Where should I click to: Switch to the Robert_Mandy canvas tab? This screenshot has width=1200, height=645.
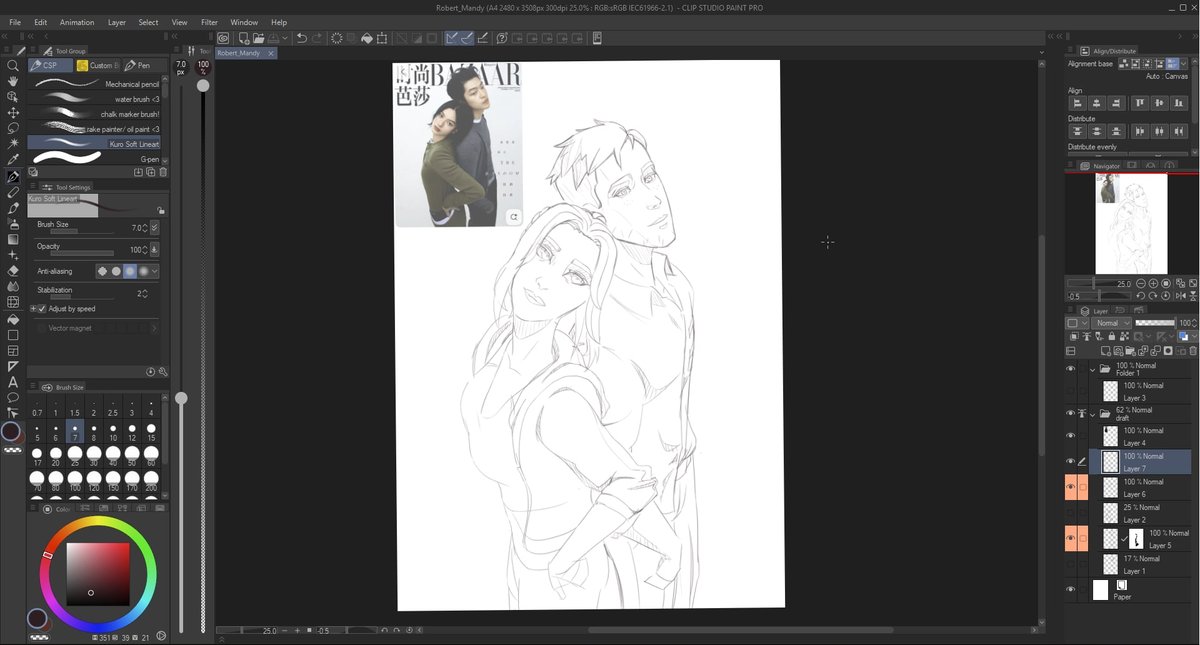tap(245, 53)
